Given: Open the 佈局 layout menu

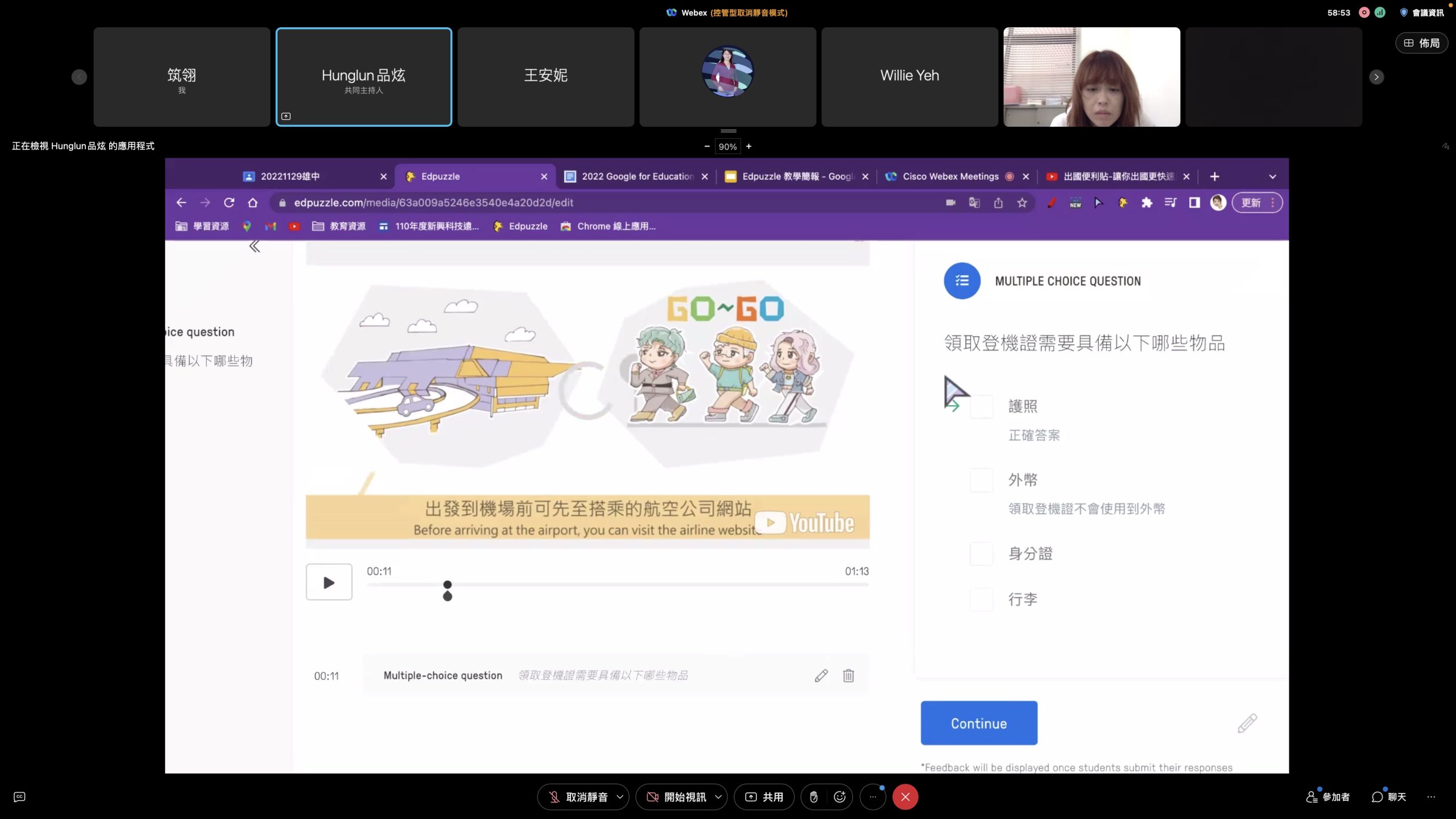Looking at the screenshot, I should (1421, 43).
